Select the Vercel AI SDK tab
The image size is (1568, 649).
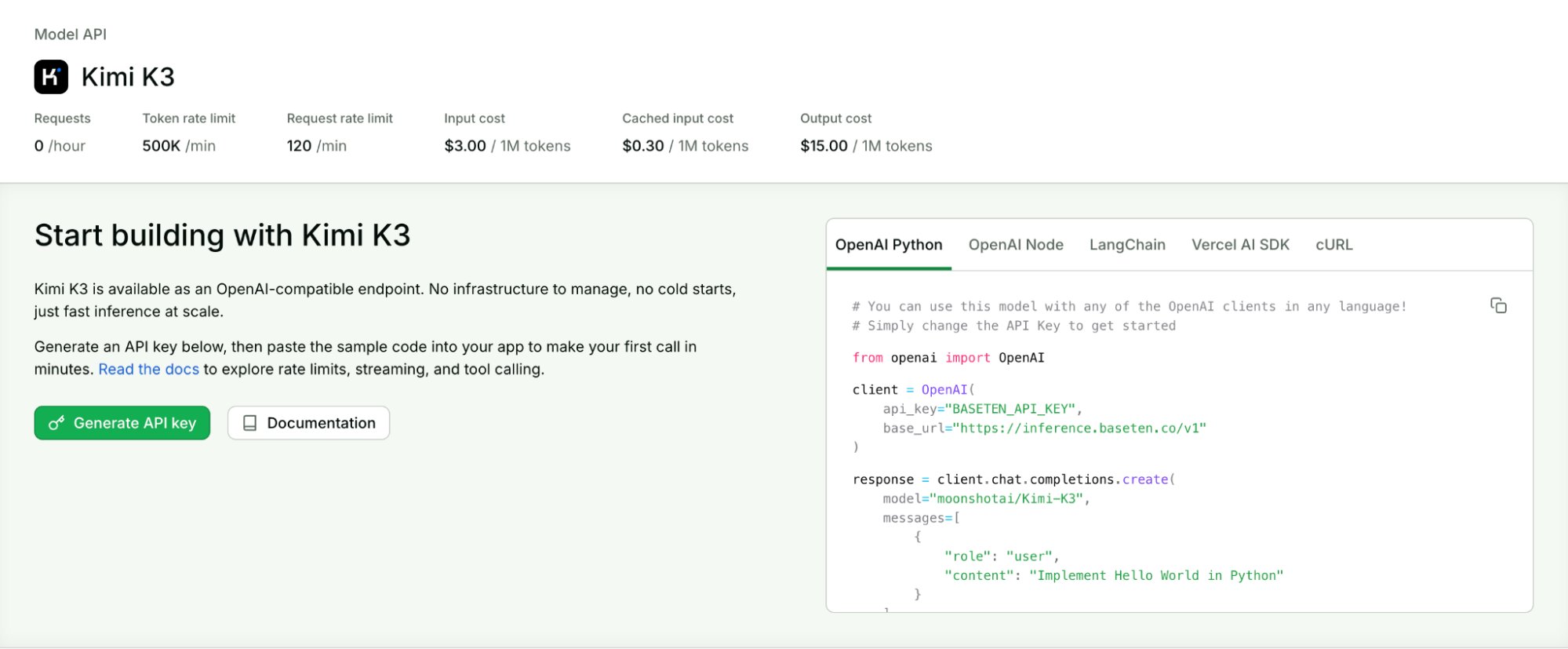pos(1240,245)
